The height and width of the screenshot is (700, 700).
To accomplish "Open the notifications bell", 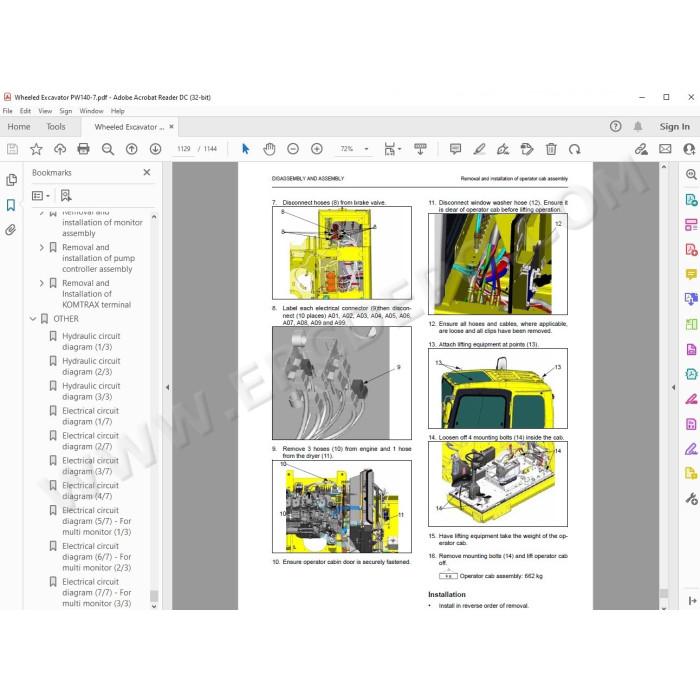I will pos(638,126).
